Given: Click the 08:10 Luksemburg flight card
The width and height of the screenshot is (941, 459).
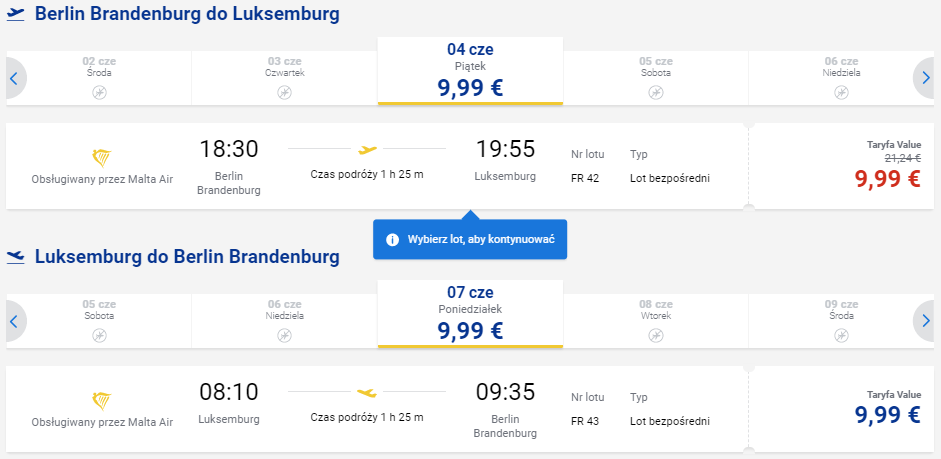Looking at the screenshot, I should 377,409.
